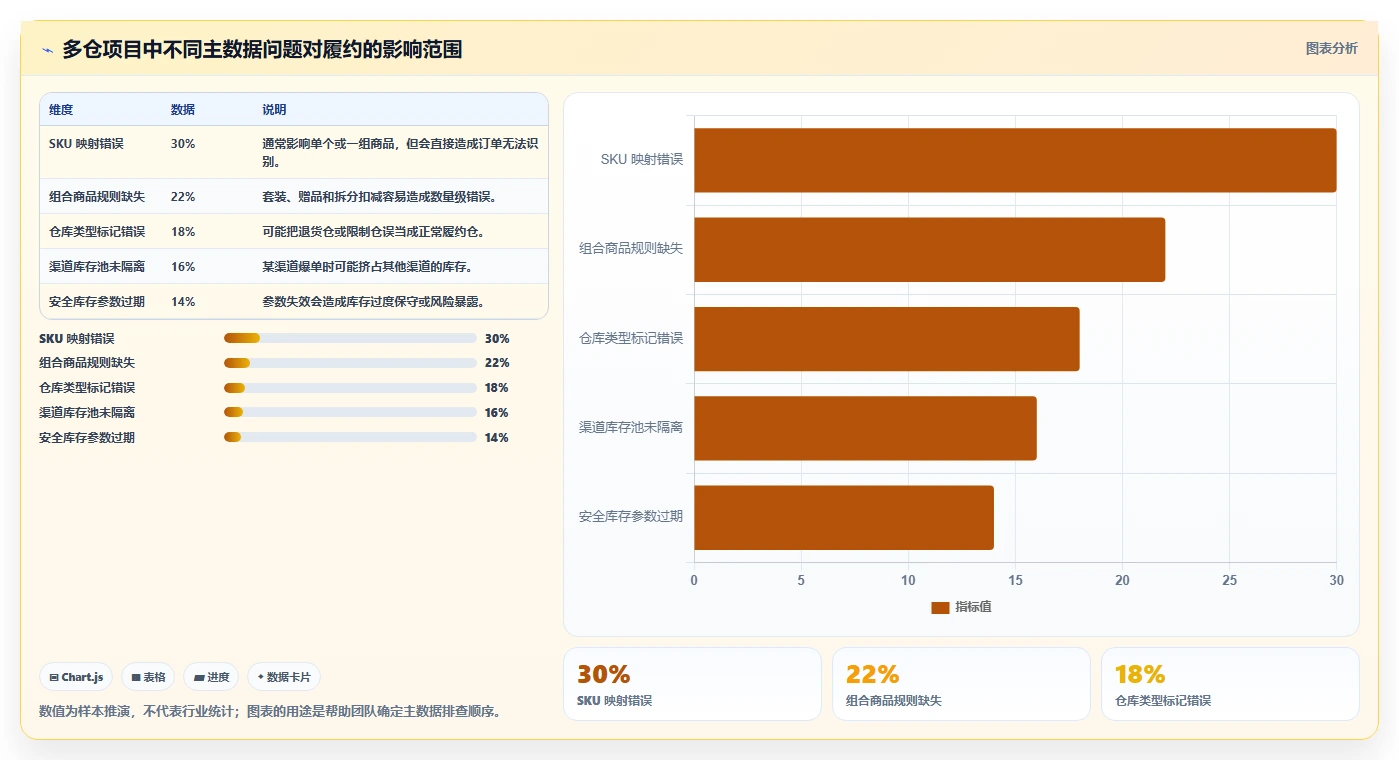Click 30% label beside progress bar
Viewport: 1399px width, 760px height.
click(x=497, y=339)
